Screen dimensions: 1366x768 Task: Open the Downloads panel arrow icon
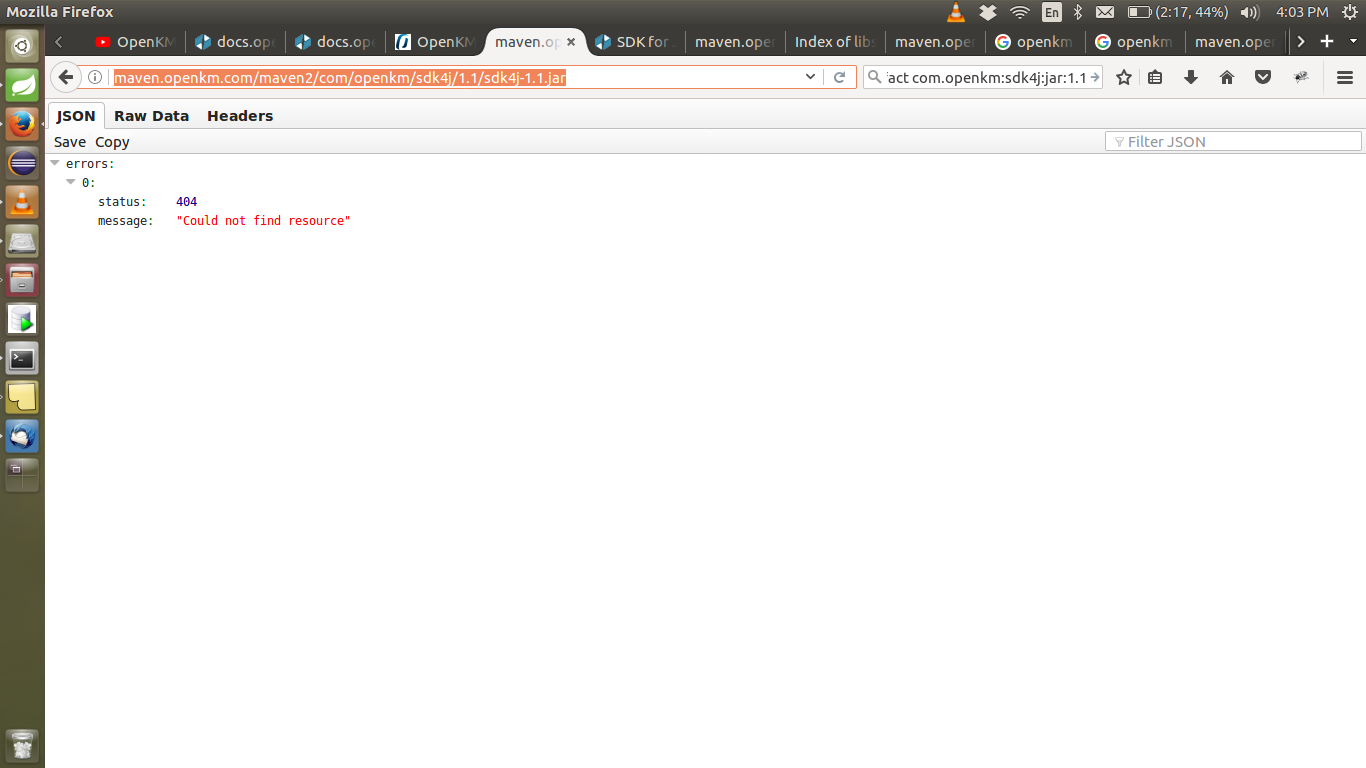point(1190,76)
